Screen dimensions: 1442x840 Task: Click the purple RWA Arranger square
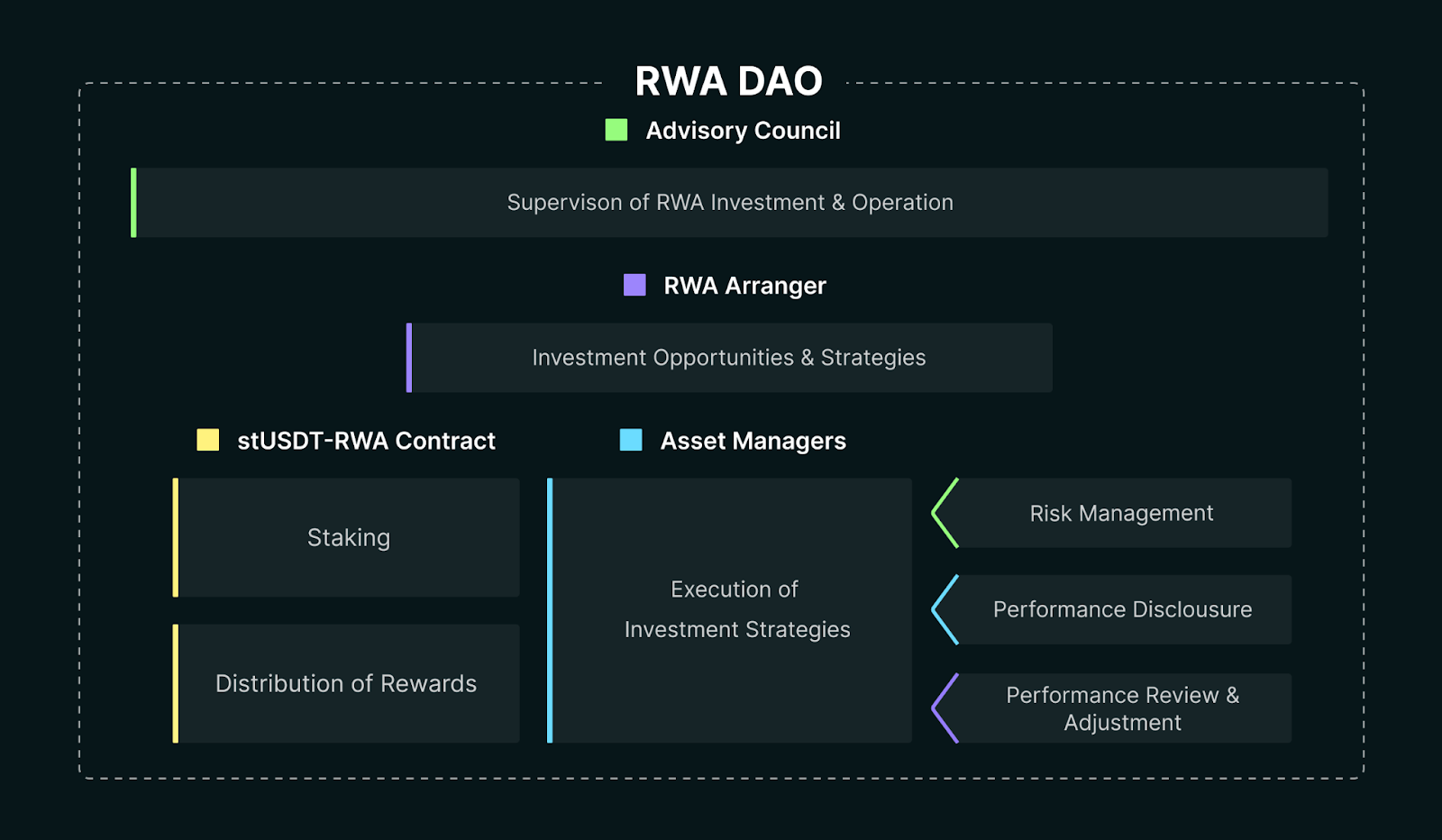(634, 285)
